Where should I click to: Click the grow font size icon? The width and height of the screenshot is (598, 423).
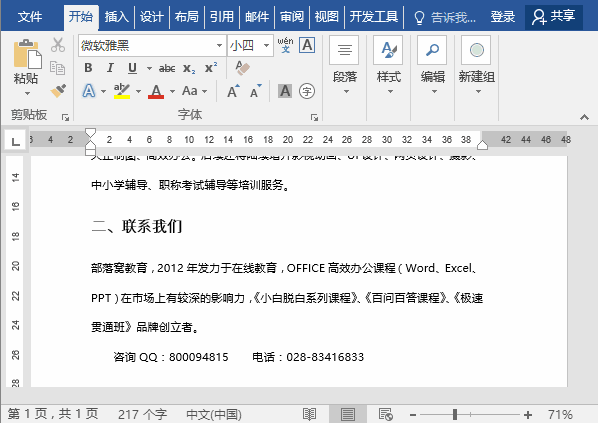[233, 91]
